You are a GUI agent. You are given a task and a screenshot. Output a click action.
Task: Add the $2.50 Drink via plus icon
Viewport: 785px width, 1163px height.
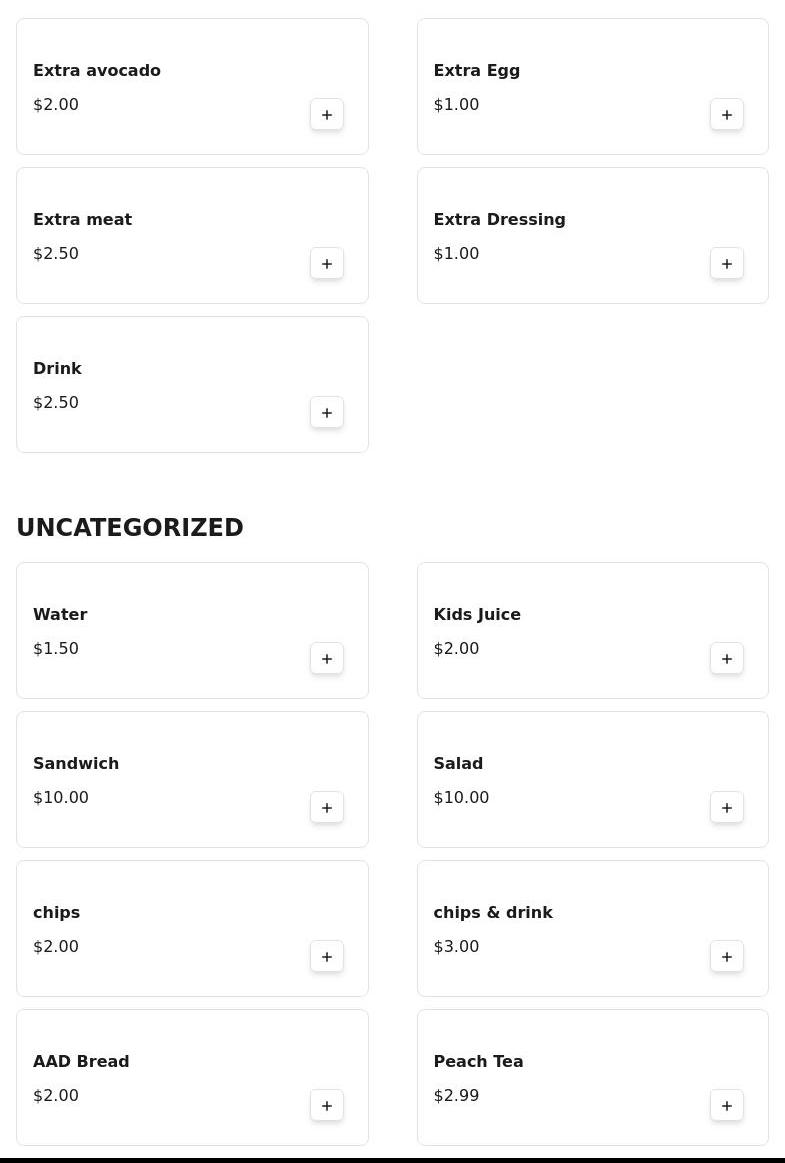tap(327, 413)
